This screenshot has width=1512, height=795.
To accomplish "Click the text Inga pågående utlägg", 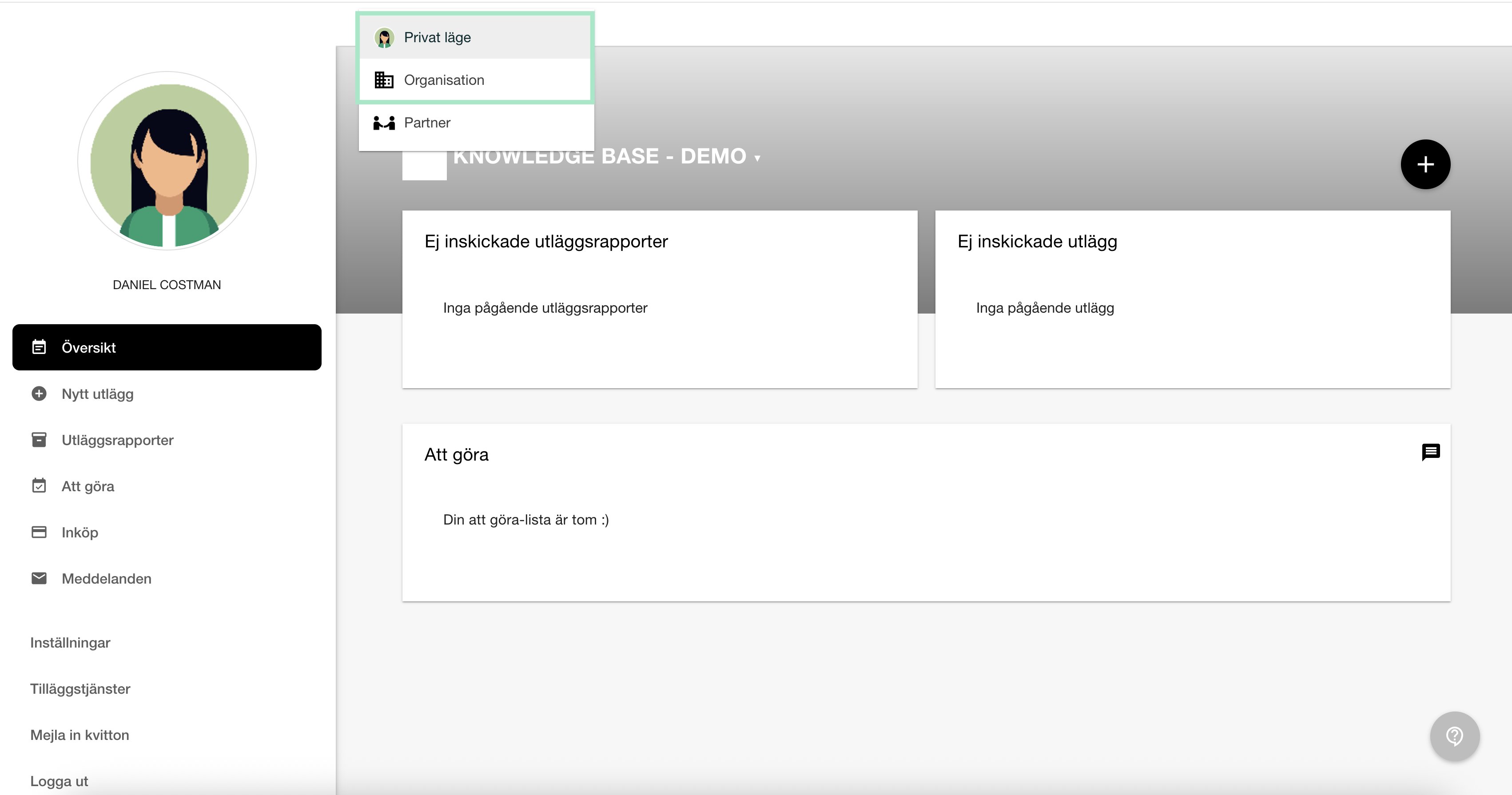I will (1045, 309).
